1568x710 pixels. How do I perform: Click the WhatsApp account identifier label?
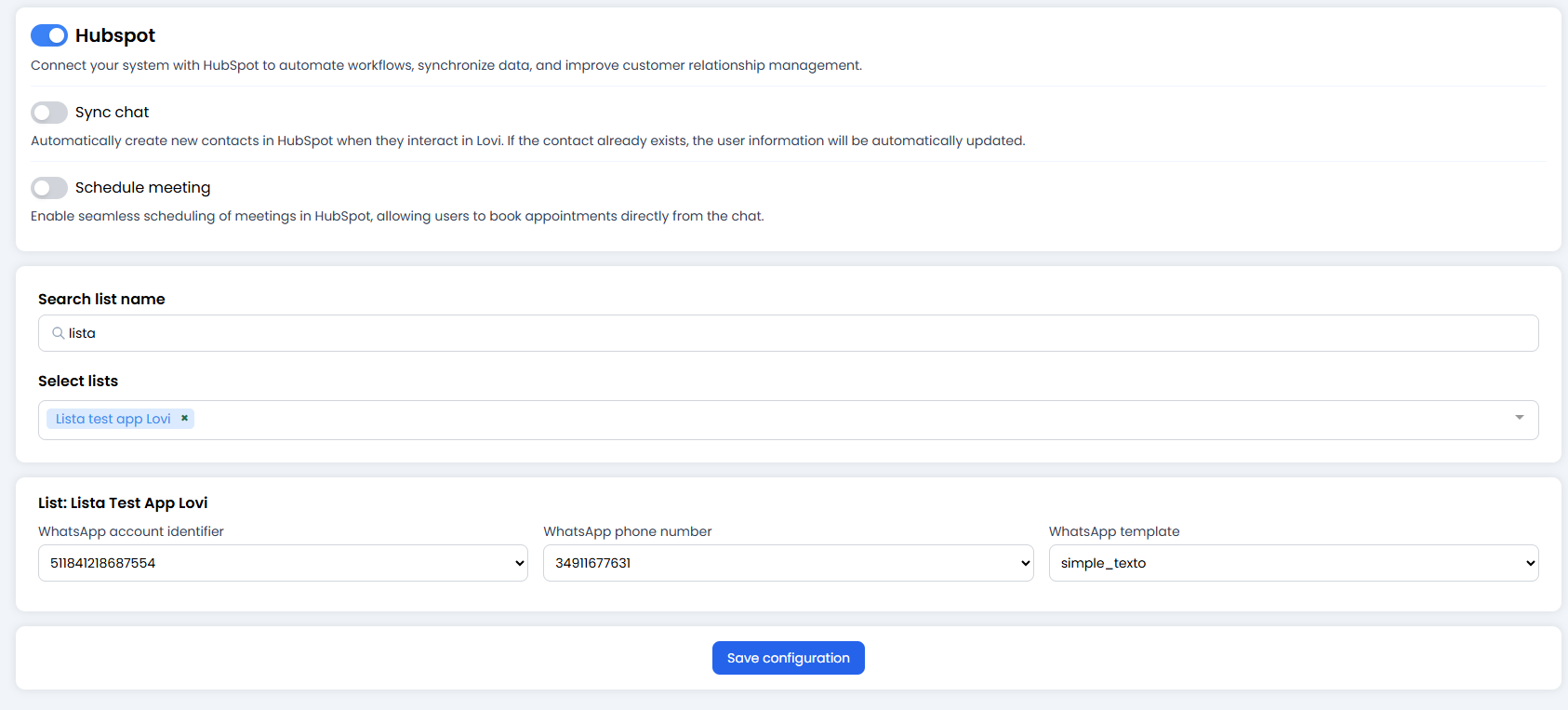coord(131,531)
